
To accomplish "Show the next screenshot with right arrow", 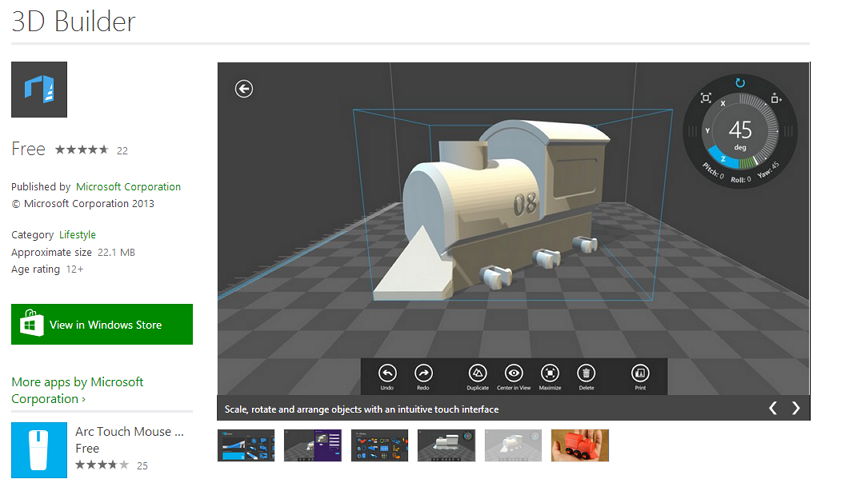I will [795, 408].
